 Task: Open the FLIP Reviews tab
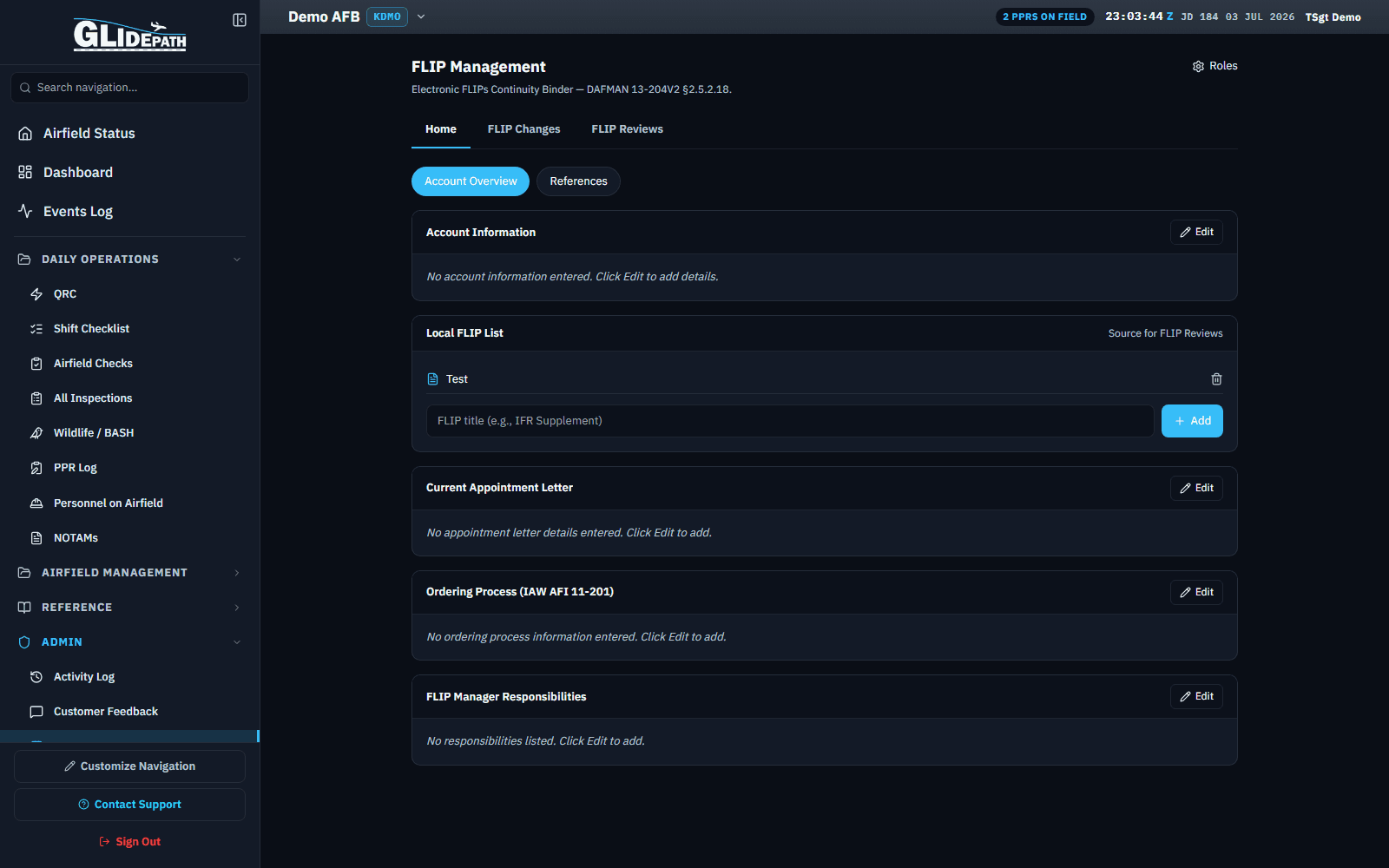coord(628,129)
